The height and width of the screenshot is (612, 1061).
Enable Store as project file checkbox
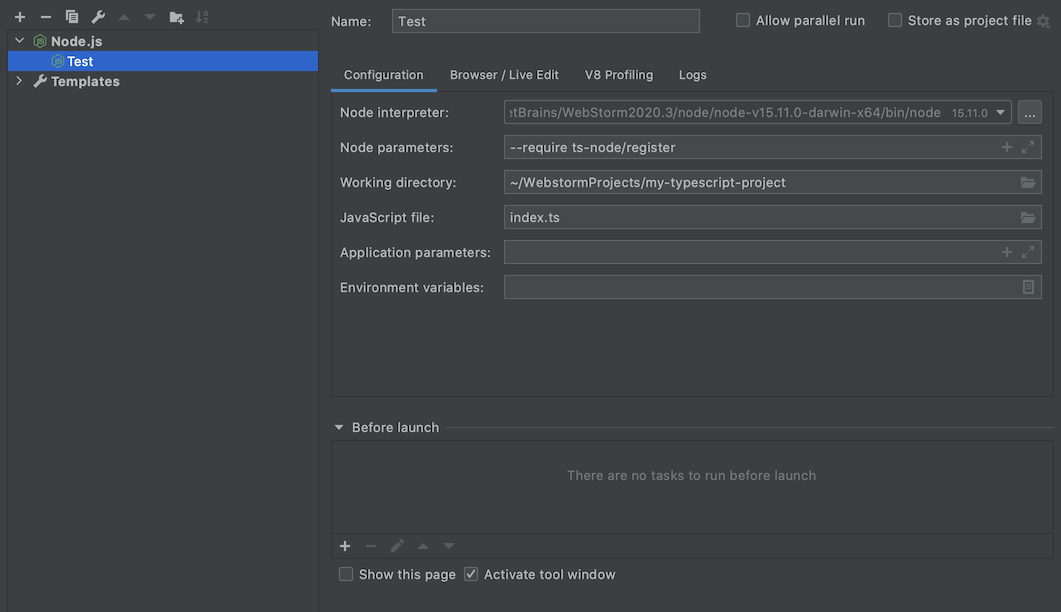(x=895, y=20)
